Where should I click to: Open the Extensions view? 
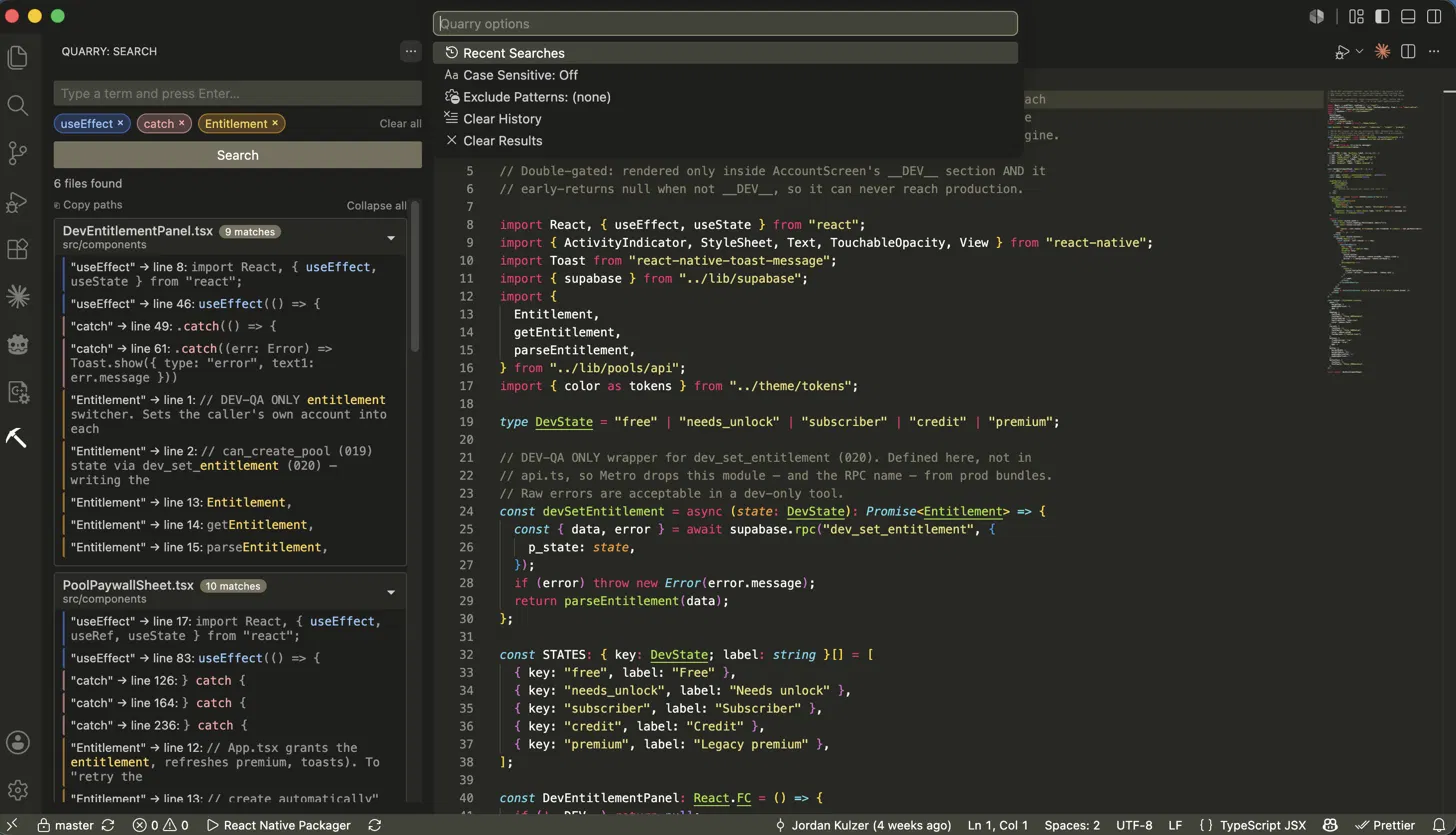(x=17, y=249)
